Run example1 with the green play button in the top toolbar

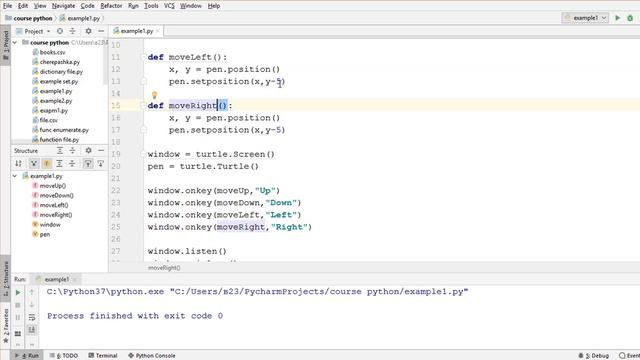click(618, 18)
